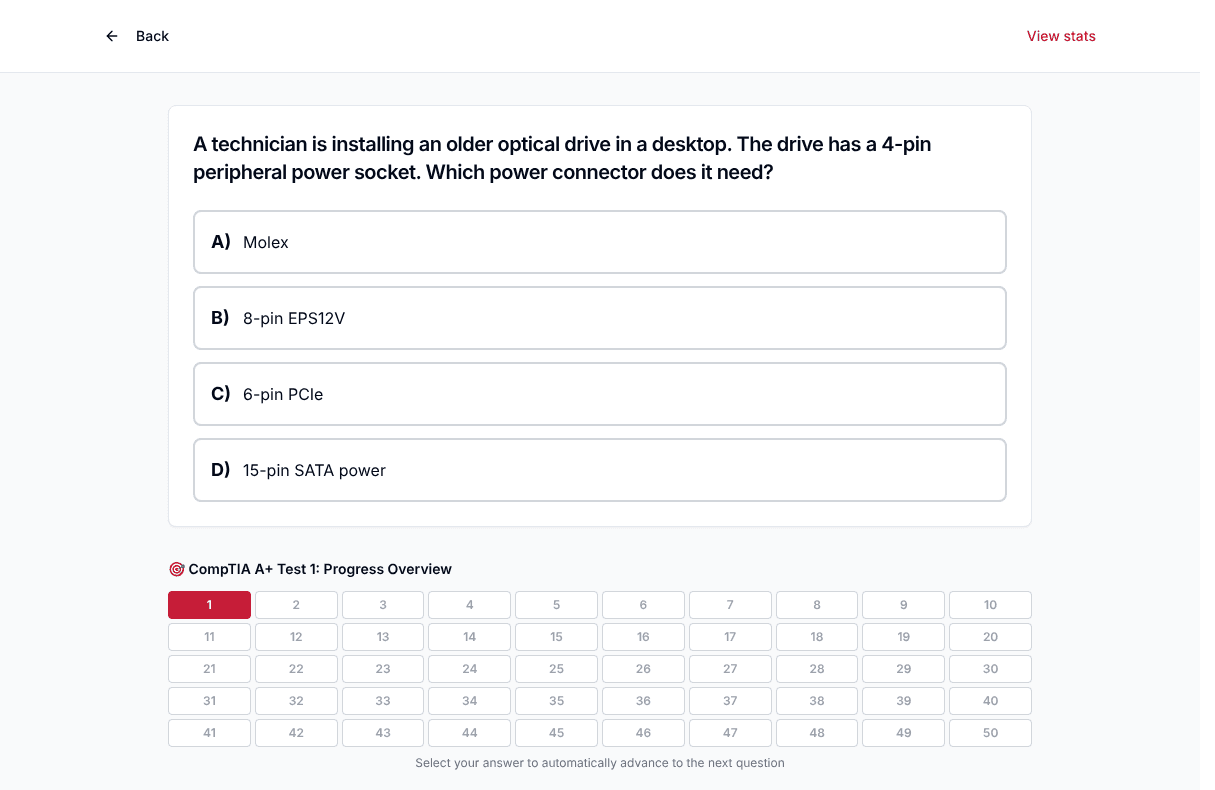Go to question 47
Screen dimensions: 1215x790
730,733
